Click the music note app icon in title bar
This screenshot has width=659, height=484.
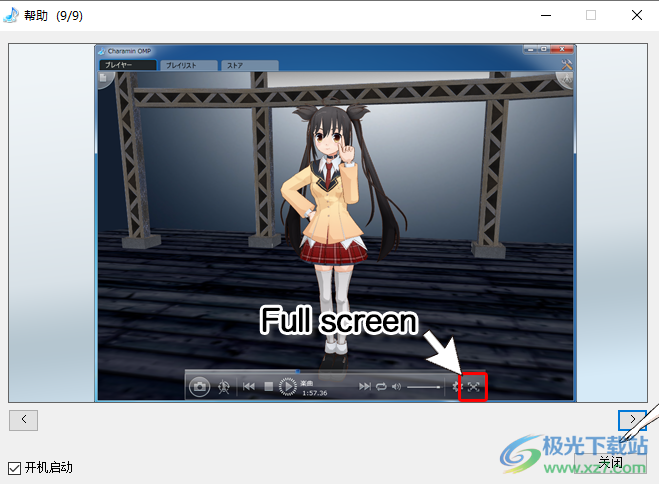11,15
